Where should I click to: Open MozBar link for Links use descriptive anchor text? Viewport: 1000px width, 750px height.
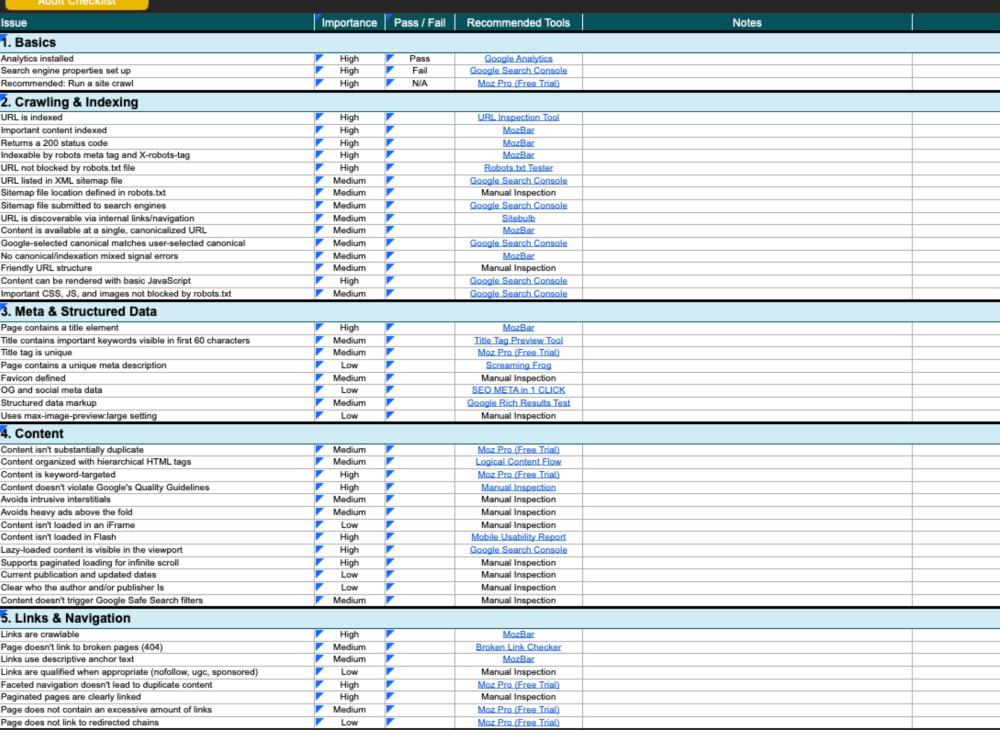[x=518, y=659]
